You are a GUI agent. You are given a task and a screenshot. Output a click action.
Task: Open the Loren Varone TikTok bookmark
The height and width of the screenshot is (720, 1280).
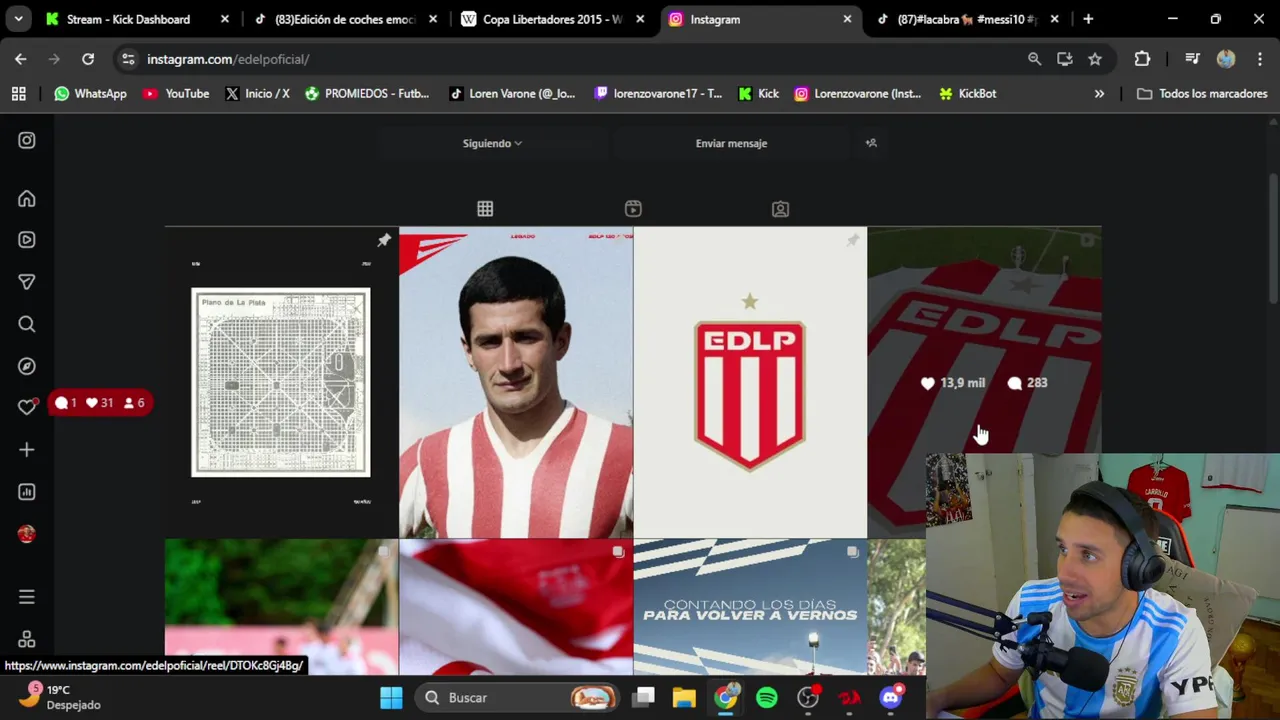[513, 94]
